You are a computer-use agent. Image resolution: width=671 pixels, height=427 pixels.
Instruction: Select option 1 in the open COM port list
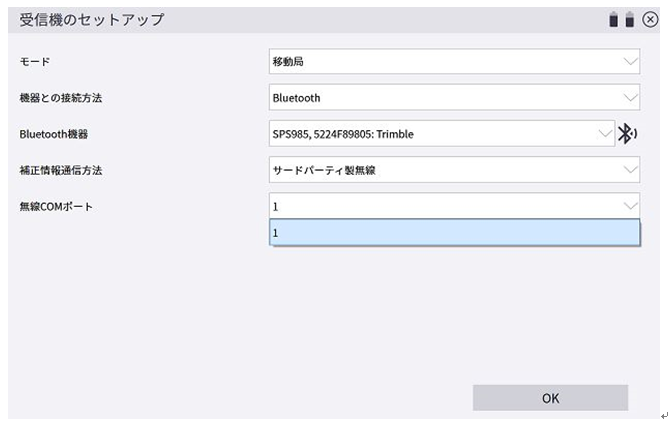pyautogui.click(x=453, y=233)
